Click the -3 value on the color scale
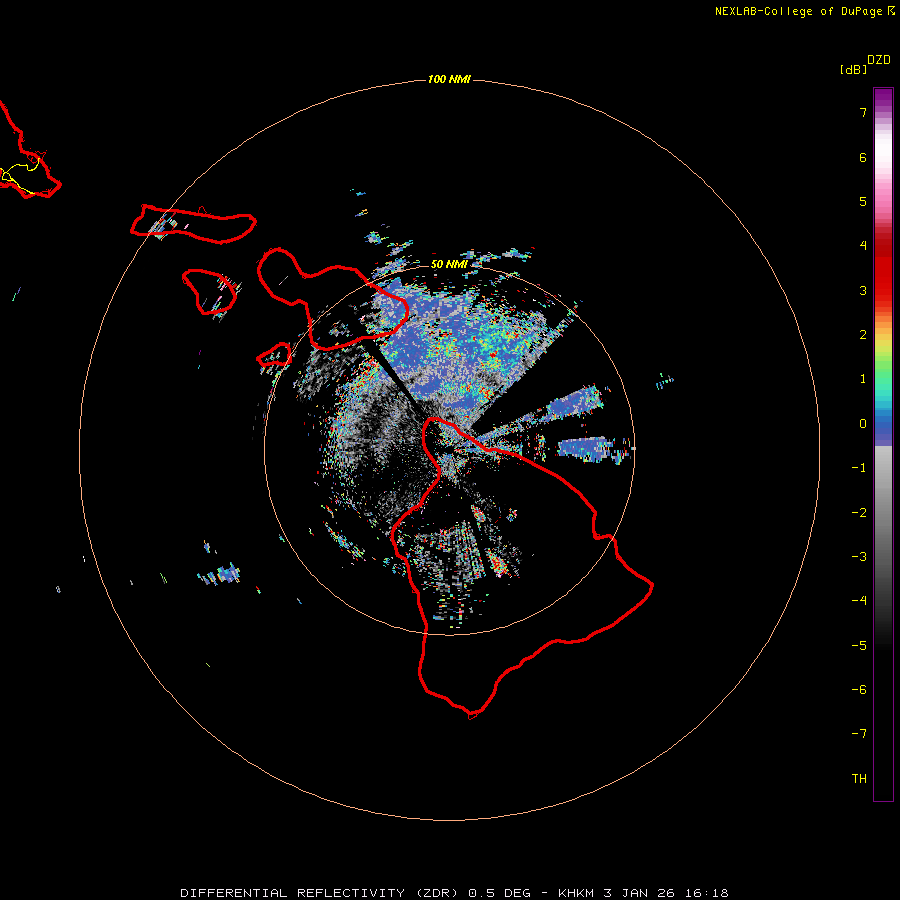 coord(859,557)
